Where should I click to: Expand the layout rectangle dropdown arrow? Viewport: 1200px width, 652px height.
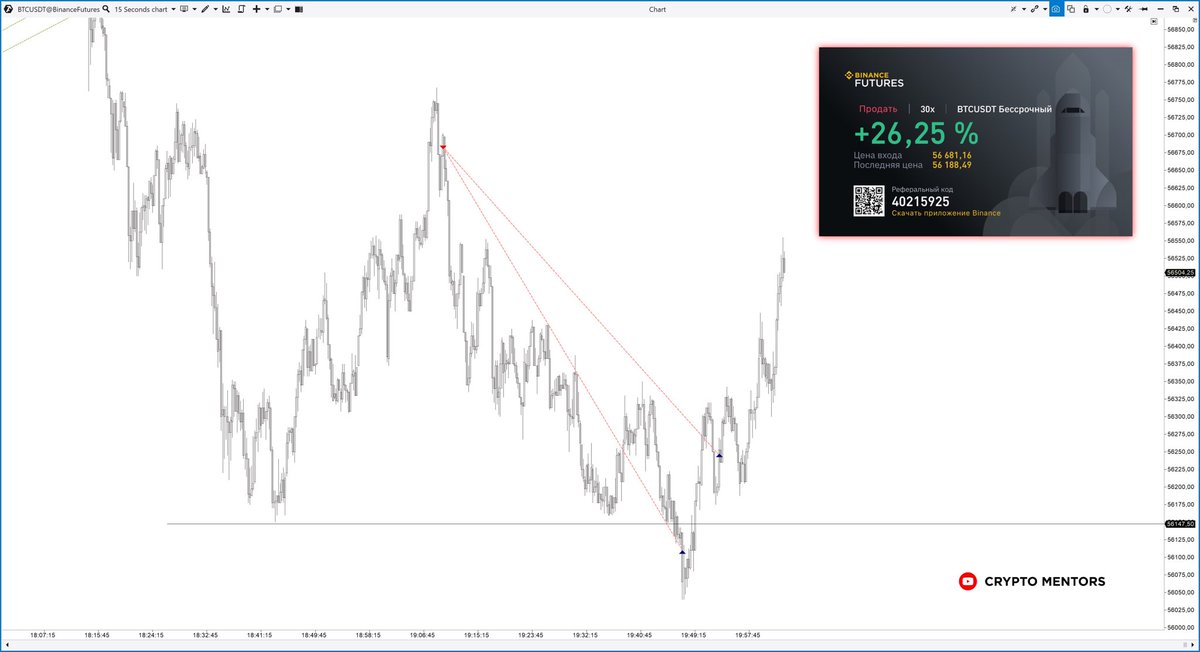(x=288, y=9)
